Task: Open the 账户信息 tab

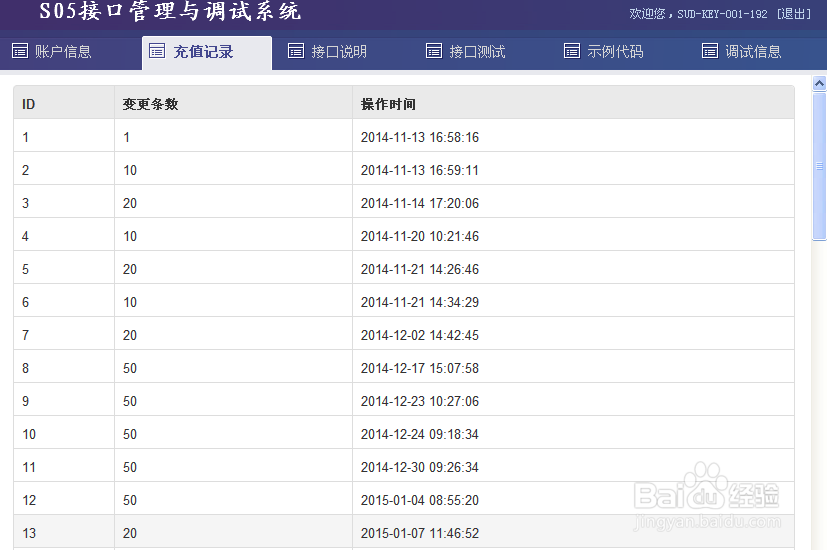Action: pos(52,51)
